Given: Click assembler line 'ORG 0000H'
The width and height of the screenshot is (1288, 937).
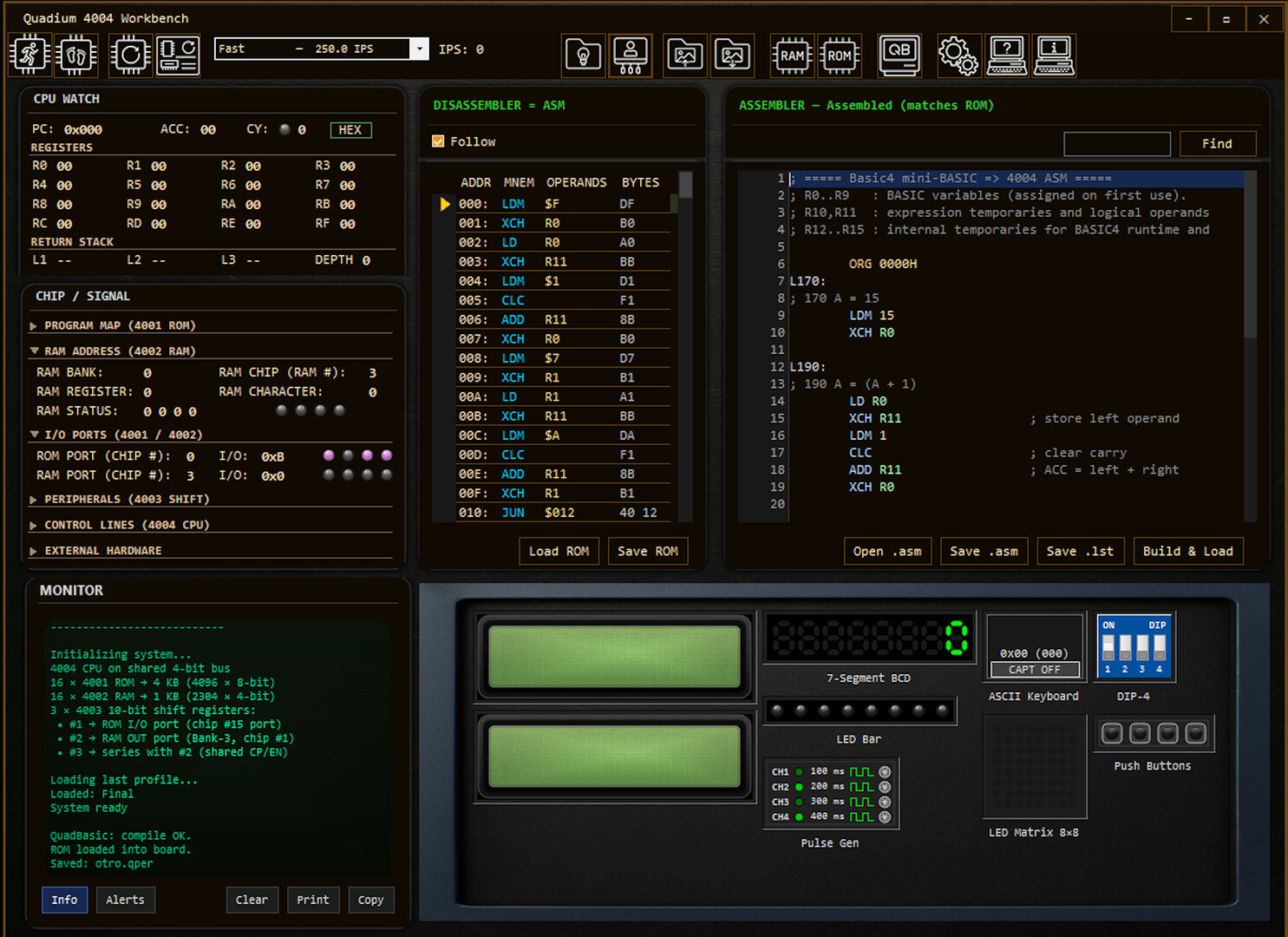Looking at the screenshot, I should (882, 264).
